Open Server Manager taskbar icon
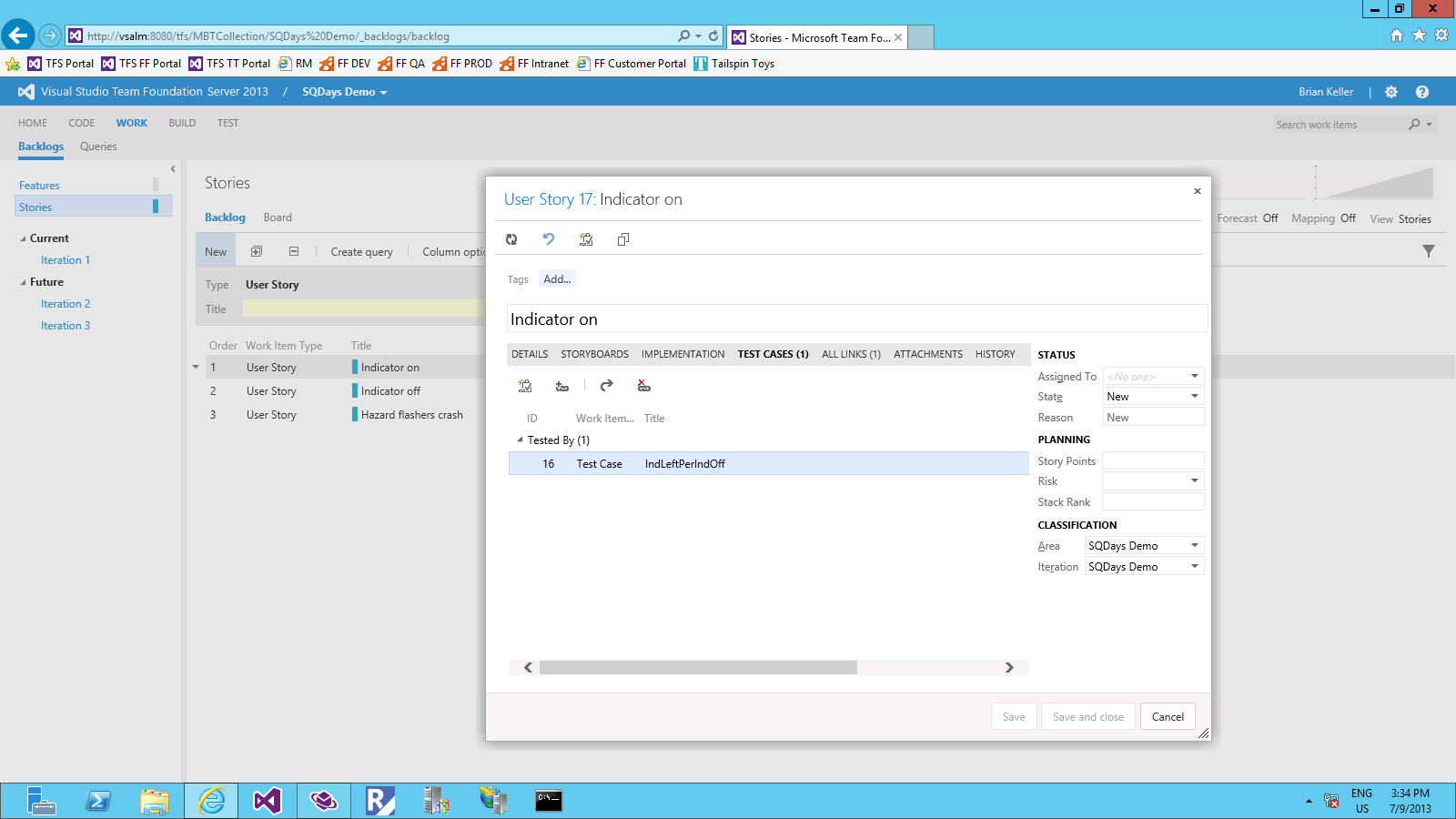The height and width of the screenshot is (819, 1456). coord(42,801)
